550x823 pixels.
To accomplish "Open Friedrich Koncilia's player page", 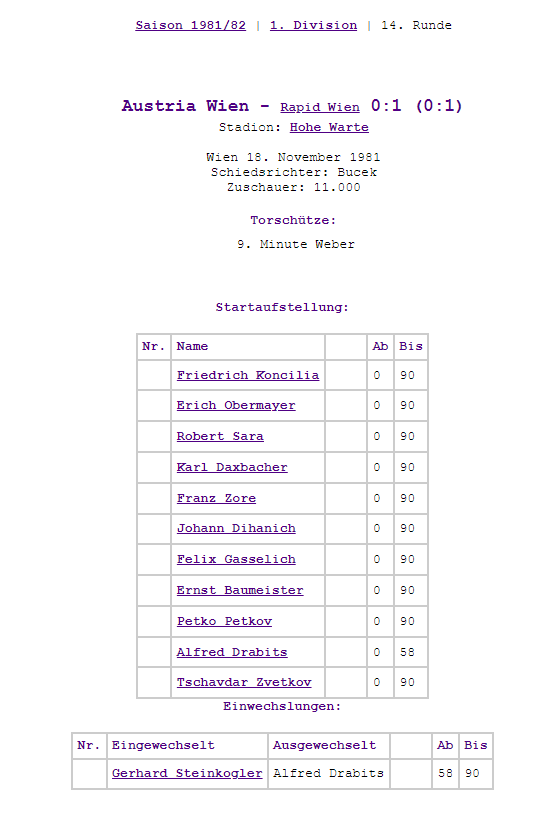I will [x=248, y=375].
